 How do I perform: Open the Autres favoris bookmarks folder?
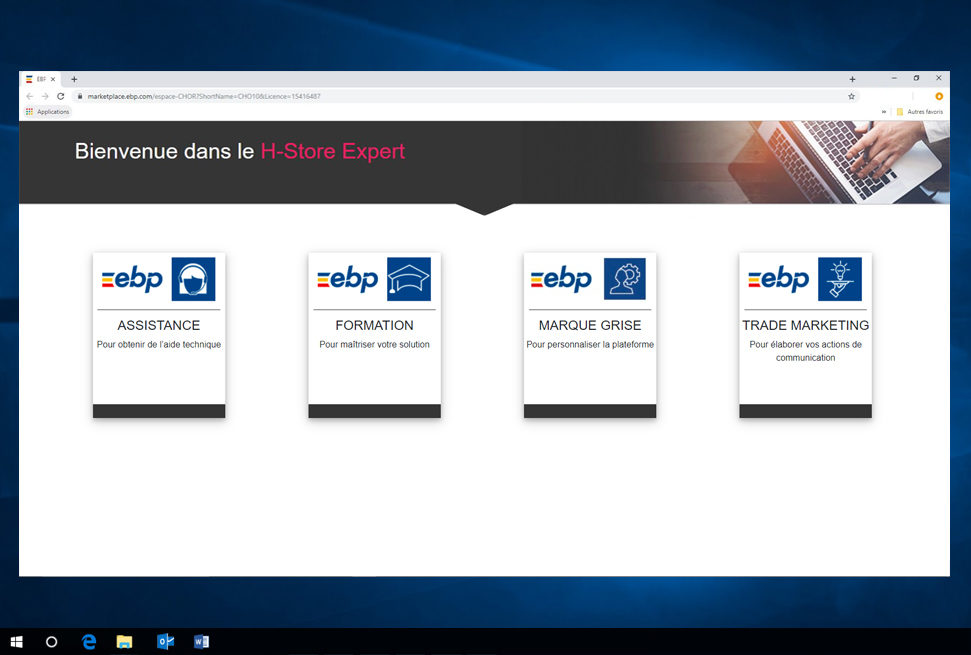tap(920, 111)
